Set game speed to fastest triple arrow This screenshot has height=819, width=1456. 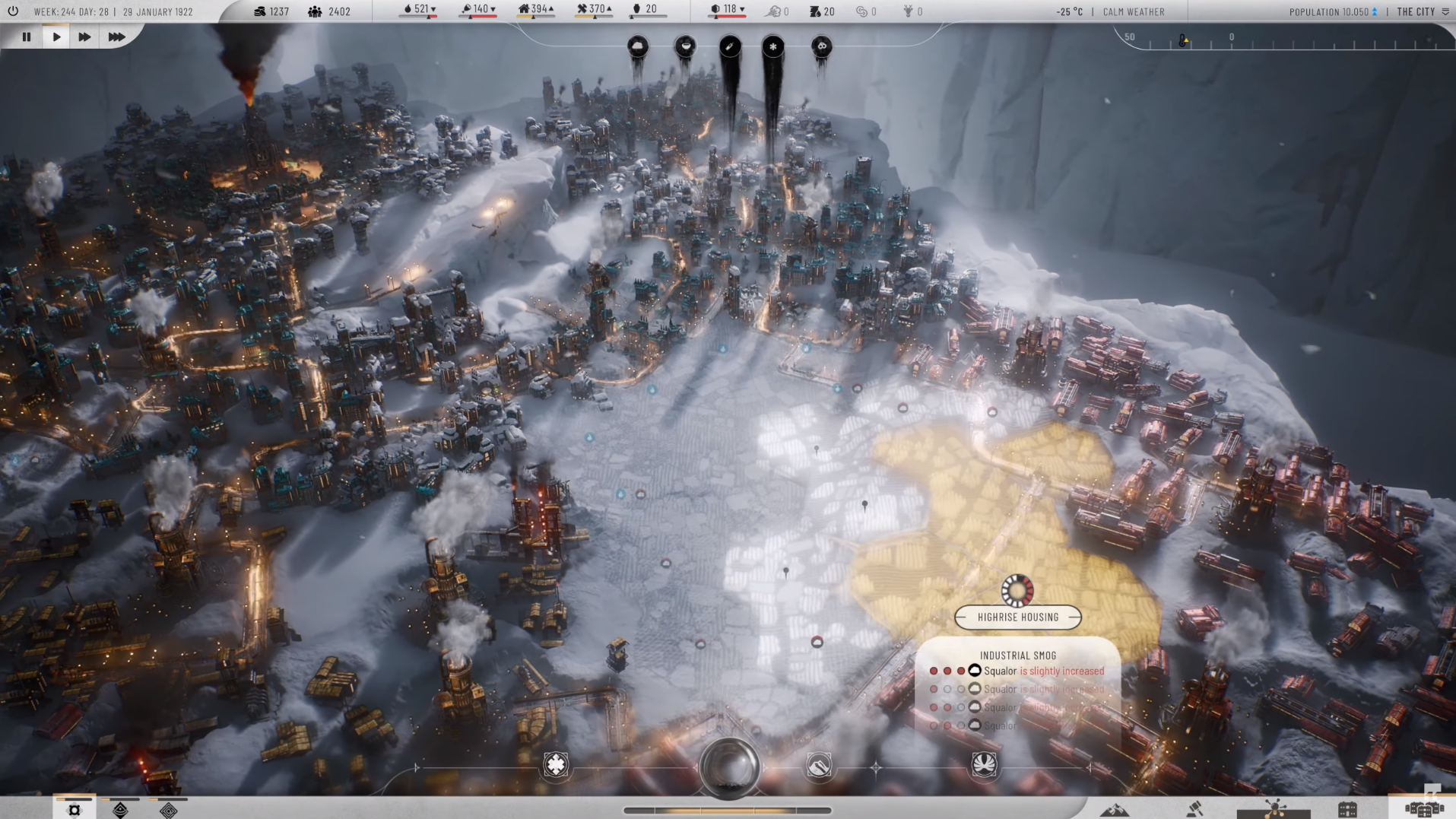pyautogui.click(x=116, y=37)
